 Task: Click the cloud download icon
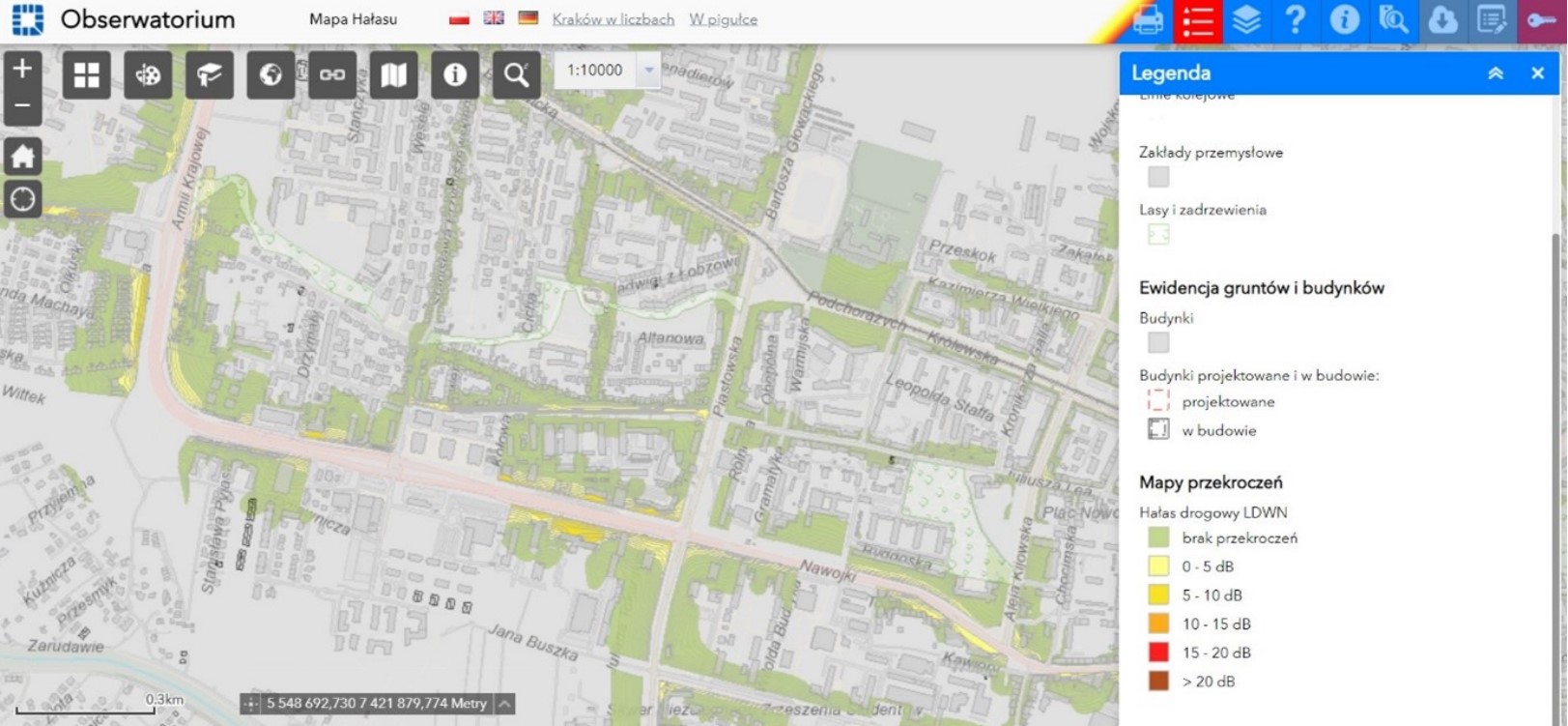pos(1442,20)
